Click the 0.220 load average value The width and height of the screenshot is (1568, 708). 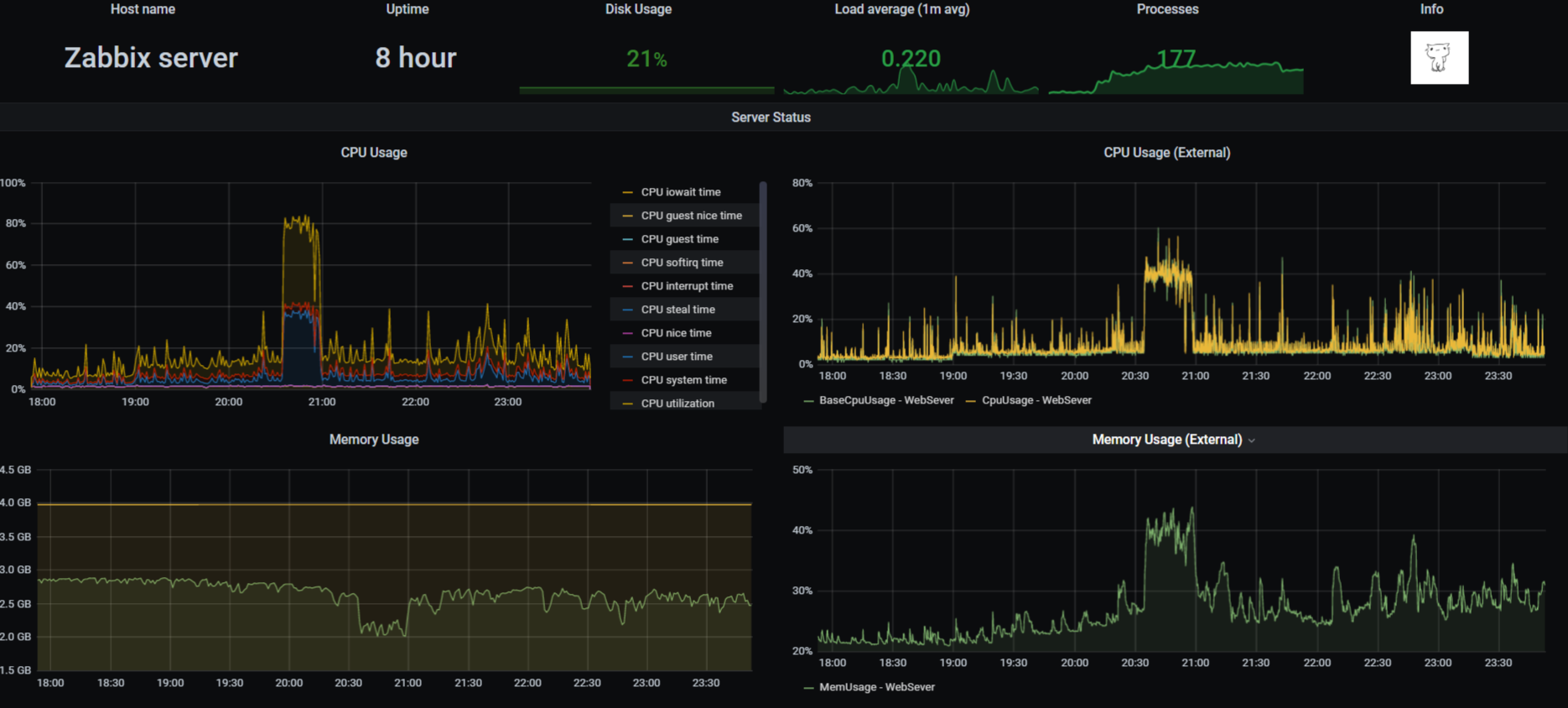[x=911, y=59]
